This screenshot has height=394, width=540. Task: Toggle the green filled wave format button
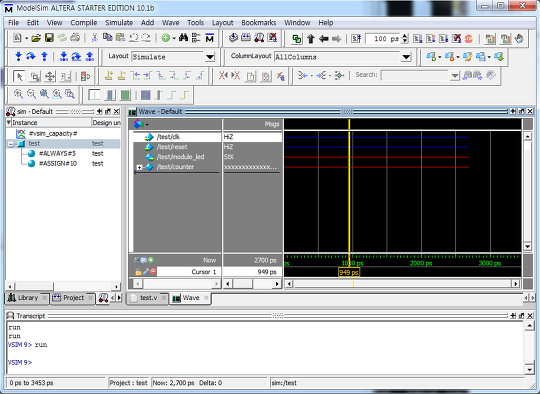pos(125,95)
